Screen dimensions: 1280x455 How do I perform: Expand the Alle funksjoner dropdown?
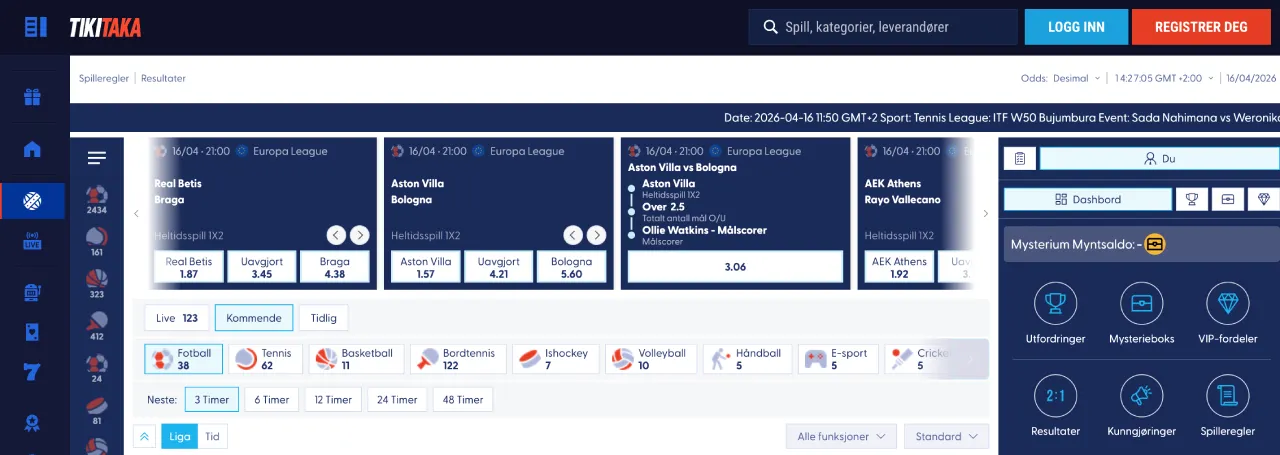(840, 436)
